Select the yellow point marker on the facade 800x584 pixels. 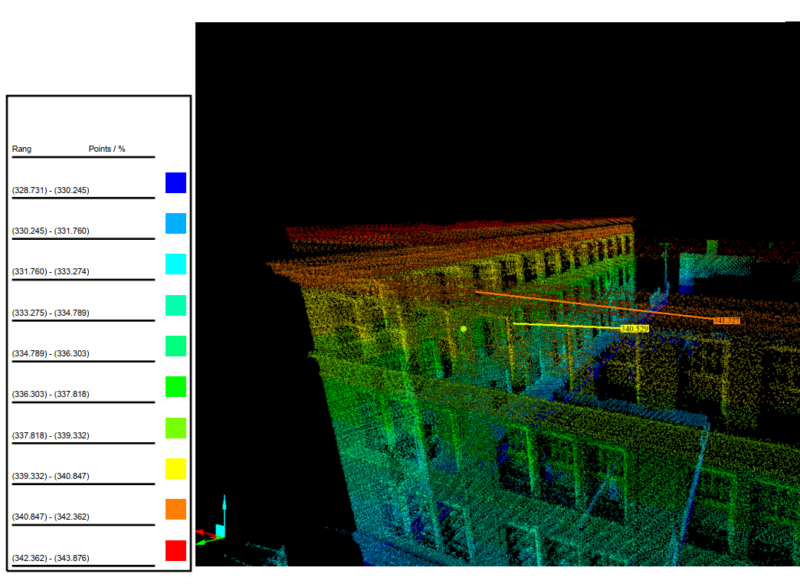(464, 328)
